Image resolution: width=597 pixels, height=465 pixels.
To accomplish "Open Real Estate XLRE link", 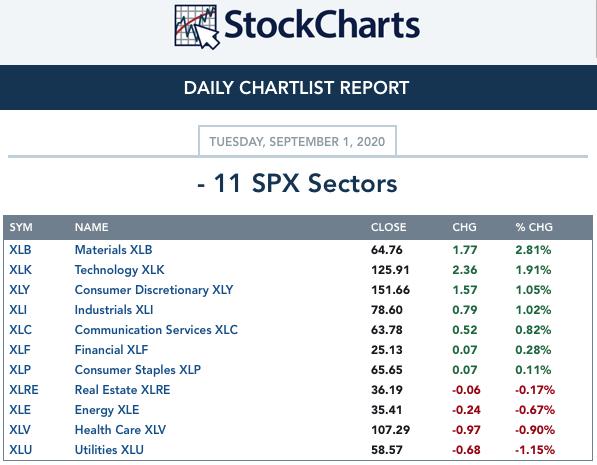I will click(122, 390).
